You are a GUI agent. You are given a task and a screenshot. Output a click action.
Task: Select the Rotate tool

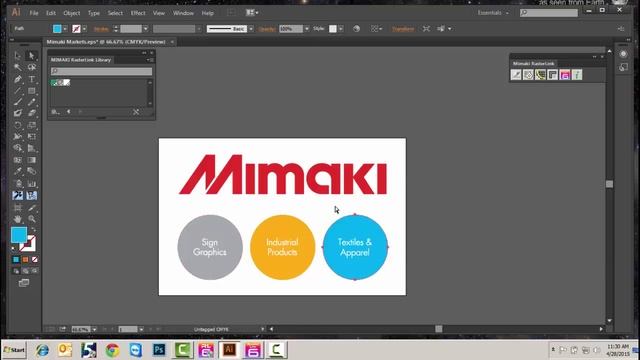pyautogui.click(x=18, y=125)
